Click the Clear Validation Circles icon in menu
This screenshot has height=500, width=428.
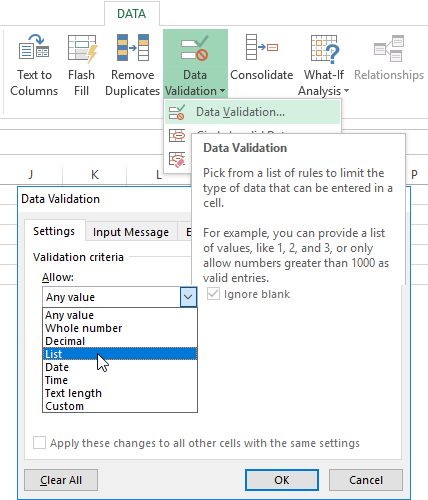[x=177, y=159]
